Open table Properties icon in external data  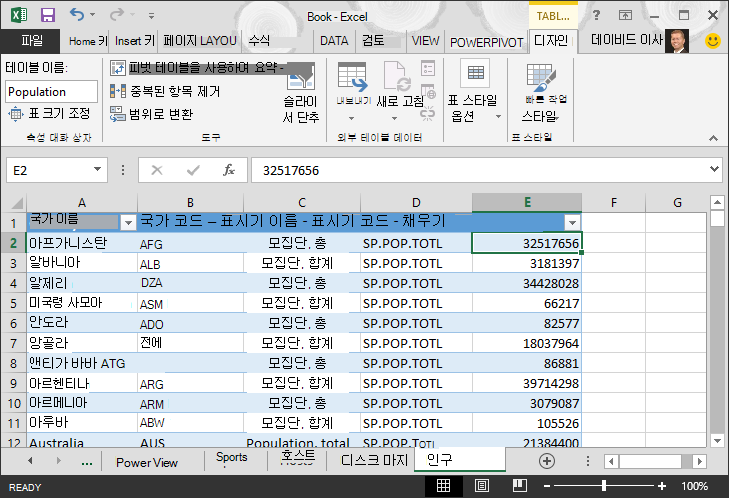point(428,68)
